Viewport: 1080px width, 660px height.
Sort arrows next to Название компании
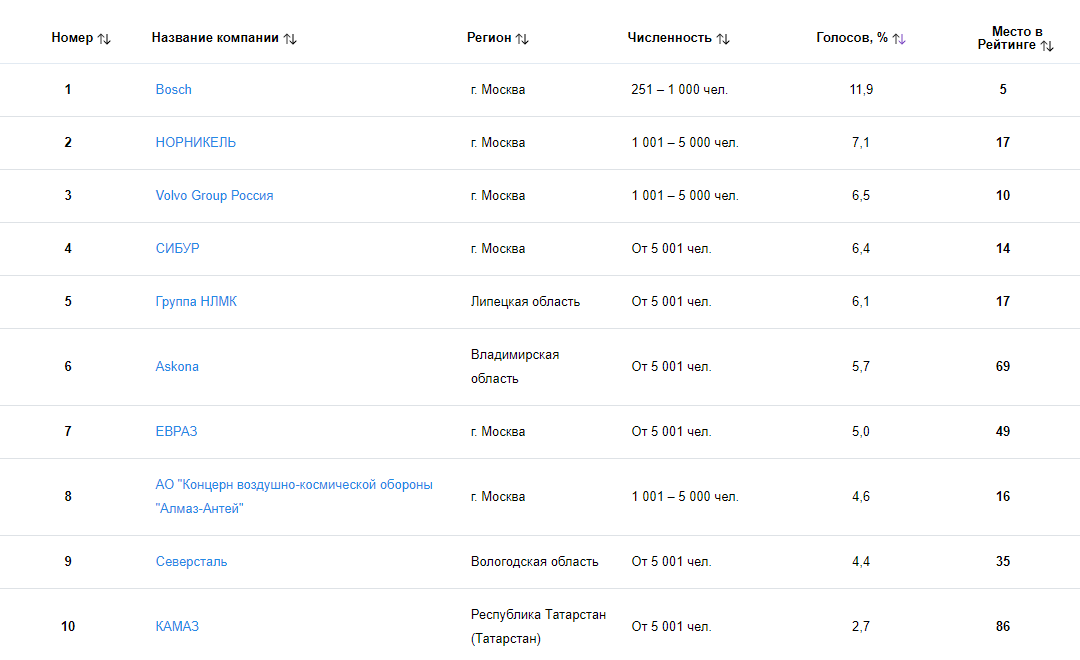click(291, 39)
